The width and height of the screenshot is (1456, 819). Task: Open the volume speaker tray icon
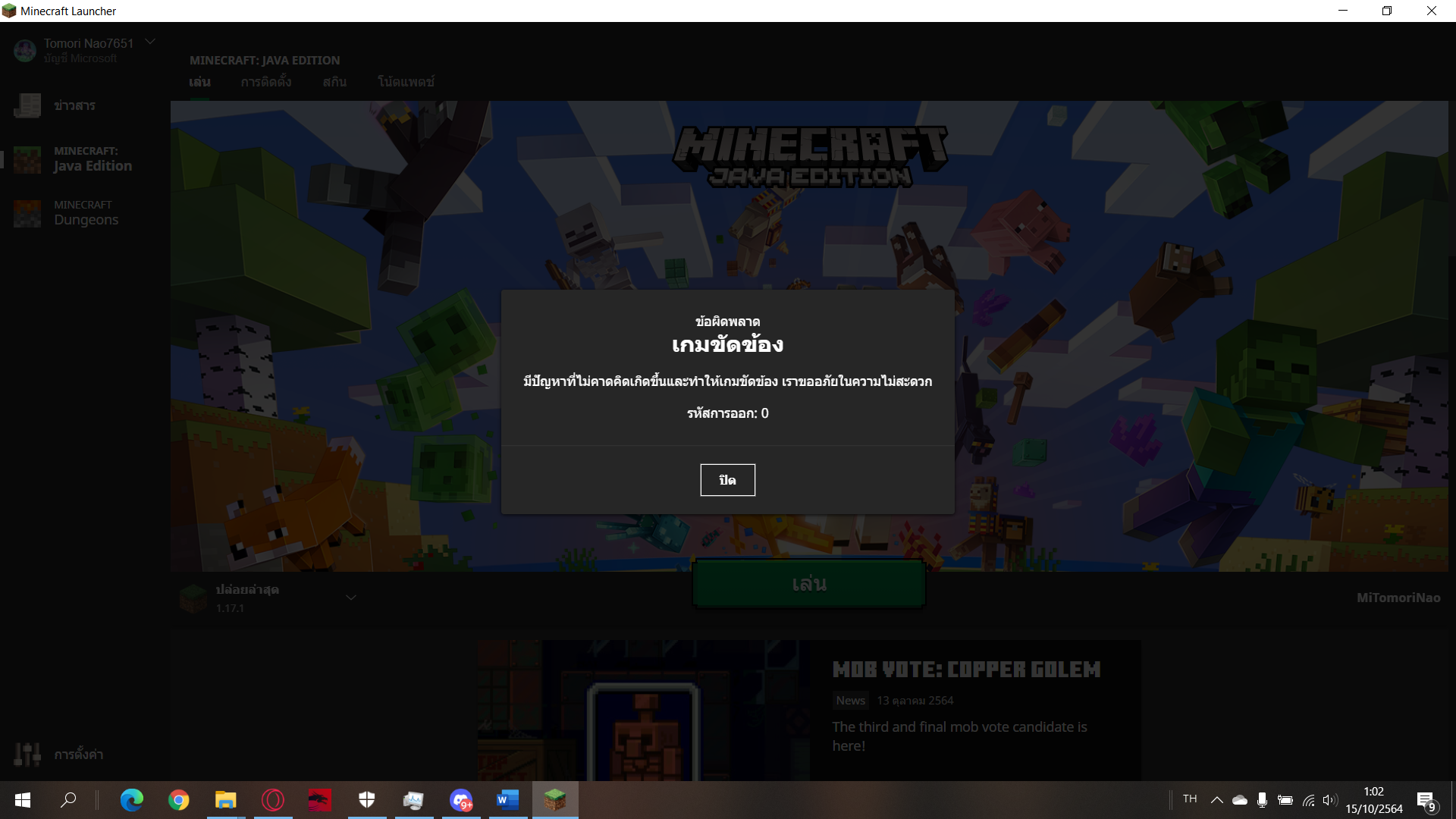click(x=1329, y=800)
